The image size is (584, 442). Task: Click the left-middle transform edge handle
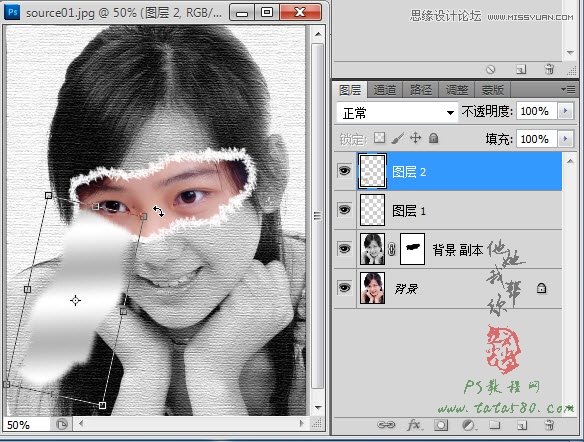pos(27,289)
